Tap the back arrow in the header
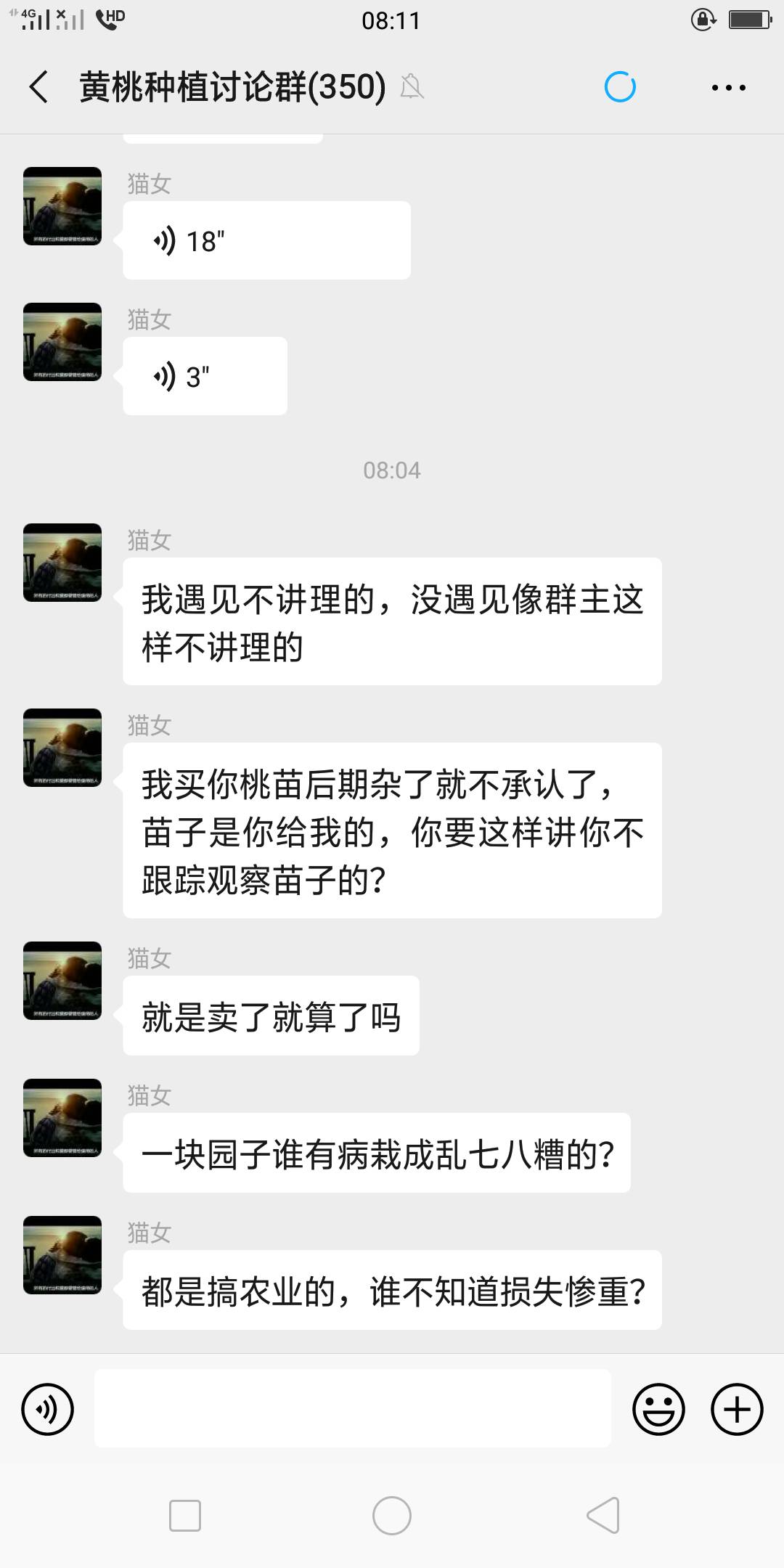Screen dimensions: 784x1568 (x=39, y=87)
